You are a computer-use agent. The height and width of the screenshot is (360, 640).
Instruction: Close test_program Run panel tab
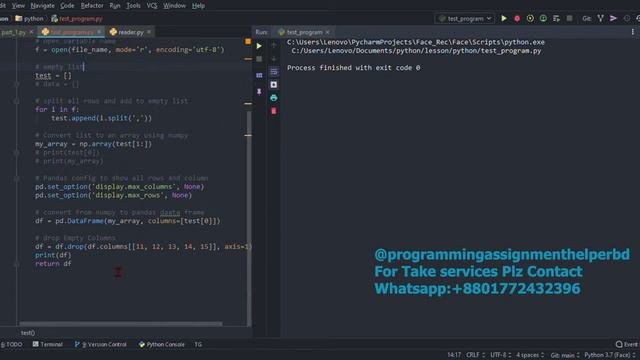coord(327,32)
